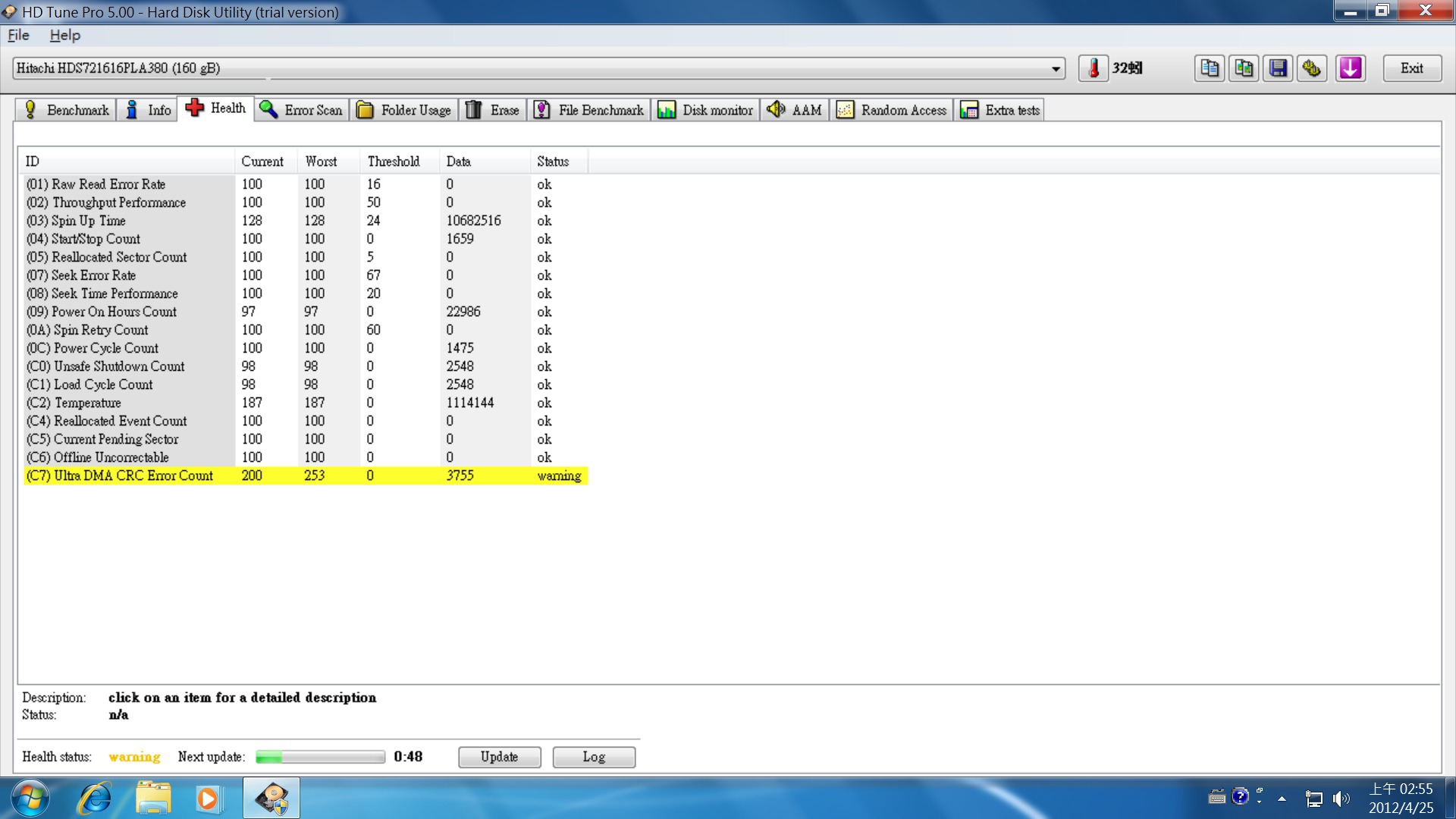Open the options wrench icon
This screenshot has height=819, width=1456.
[1312, 68]
